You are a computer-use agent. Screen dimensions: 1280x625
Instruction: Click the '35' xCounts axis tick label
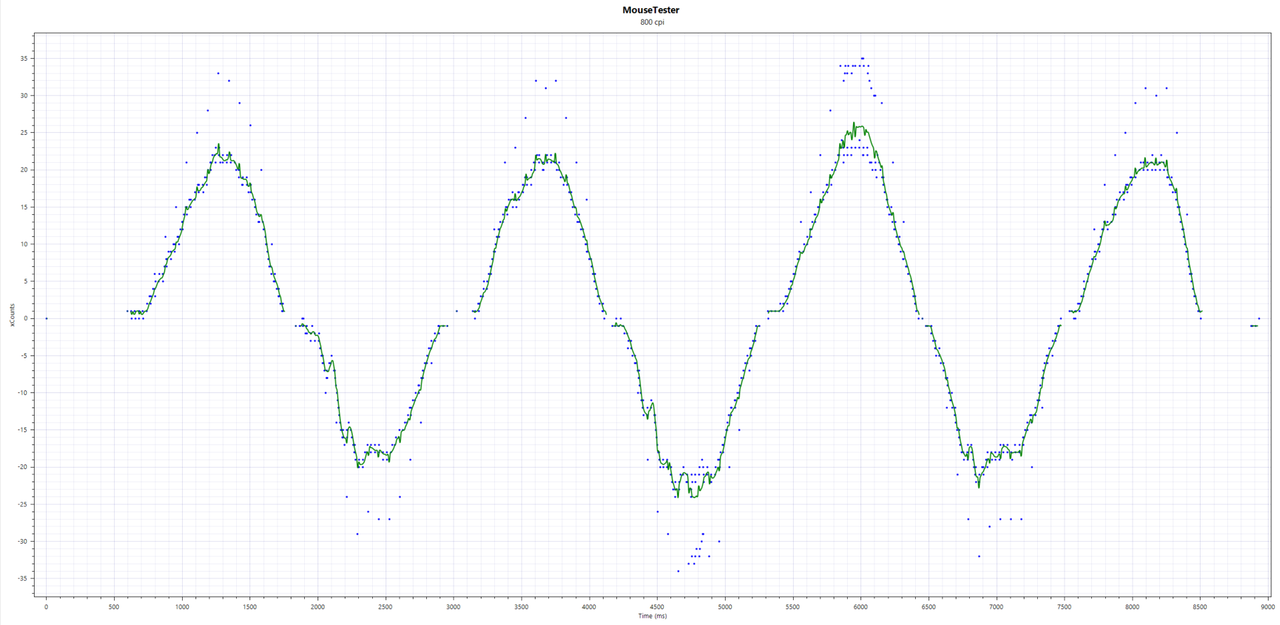22,58
